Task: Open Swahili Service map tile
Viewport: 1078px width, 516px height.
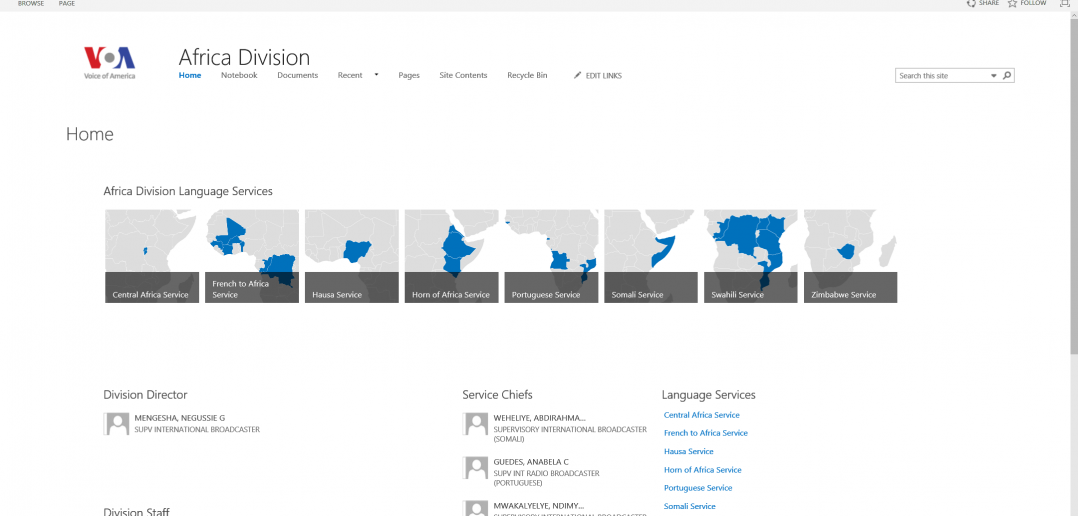Action: point(751,256)
